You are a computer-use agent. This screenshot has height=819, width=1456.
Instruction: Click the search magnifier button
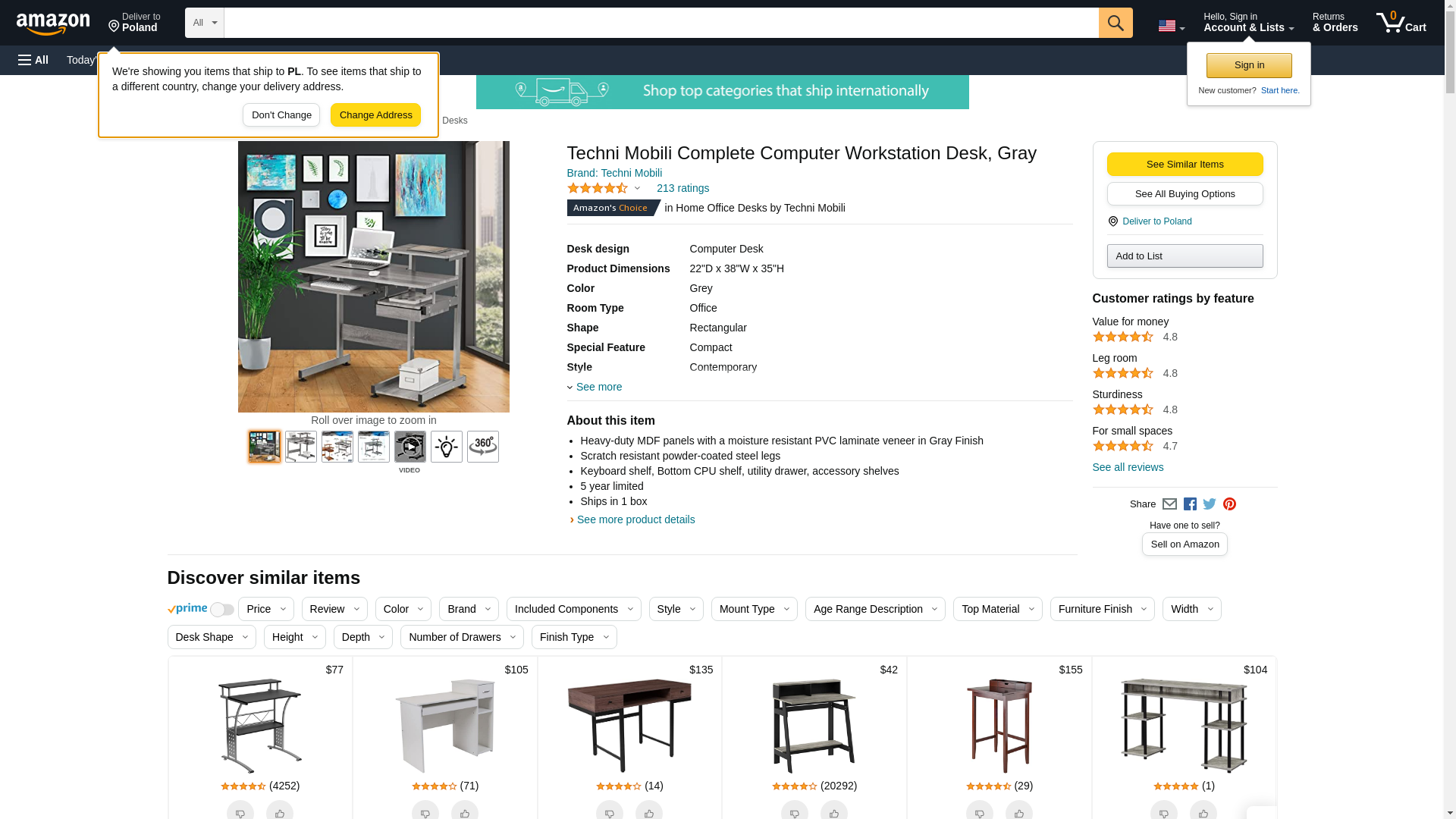1116,23
